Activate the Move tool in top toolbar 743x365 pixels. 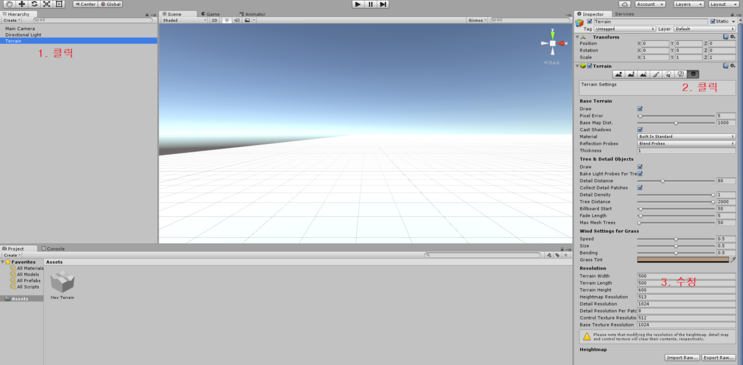(x=21, y=4)
